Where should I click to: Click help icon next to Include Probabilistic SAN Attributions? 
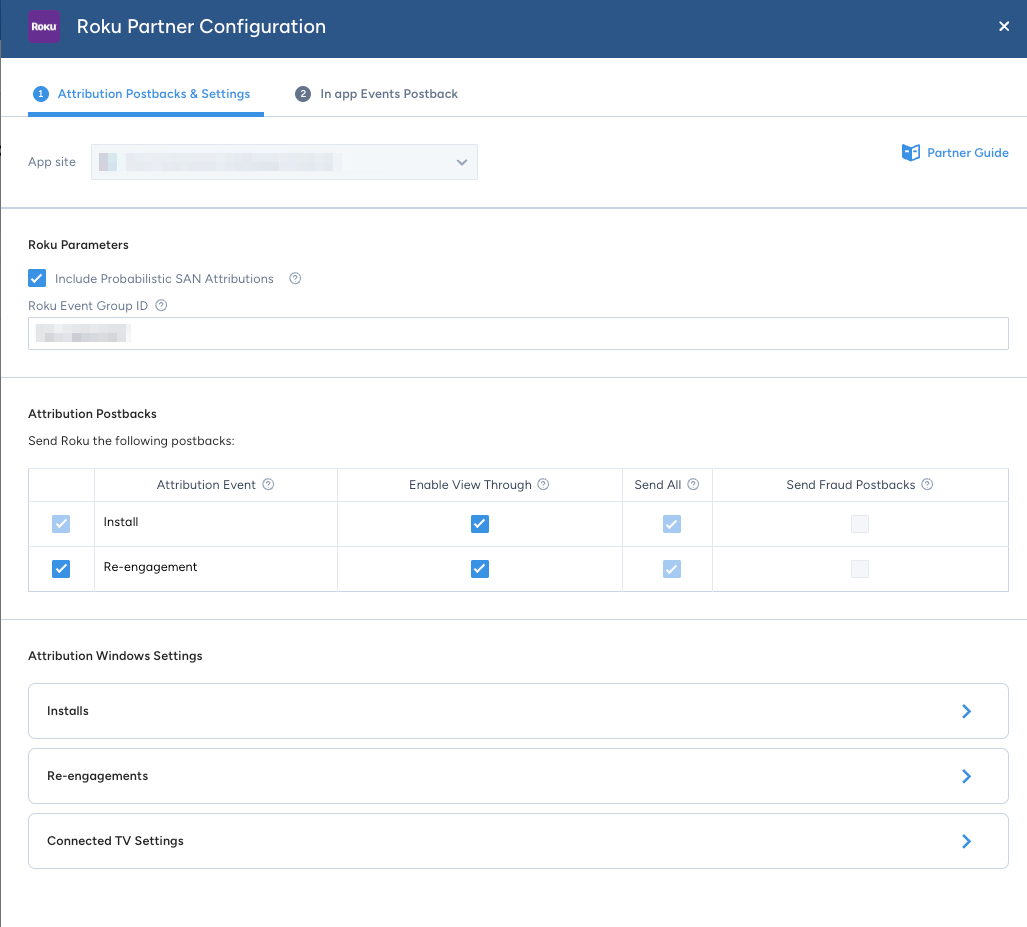pyautogui.click(x=295, y=278)
